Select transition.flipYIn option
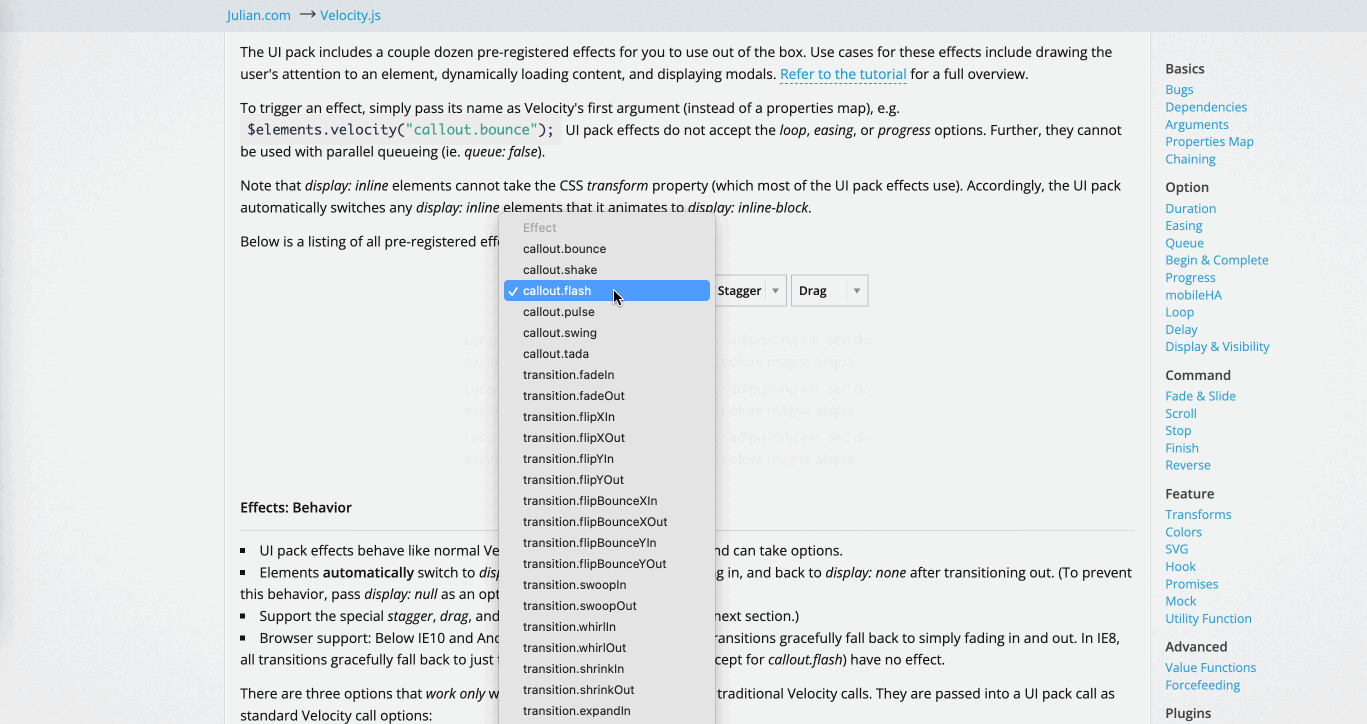 [x=607, y=459]
